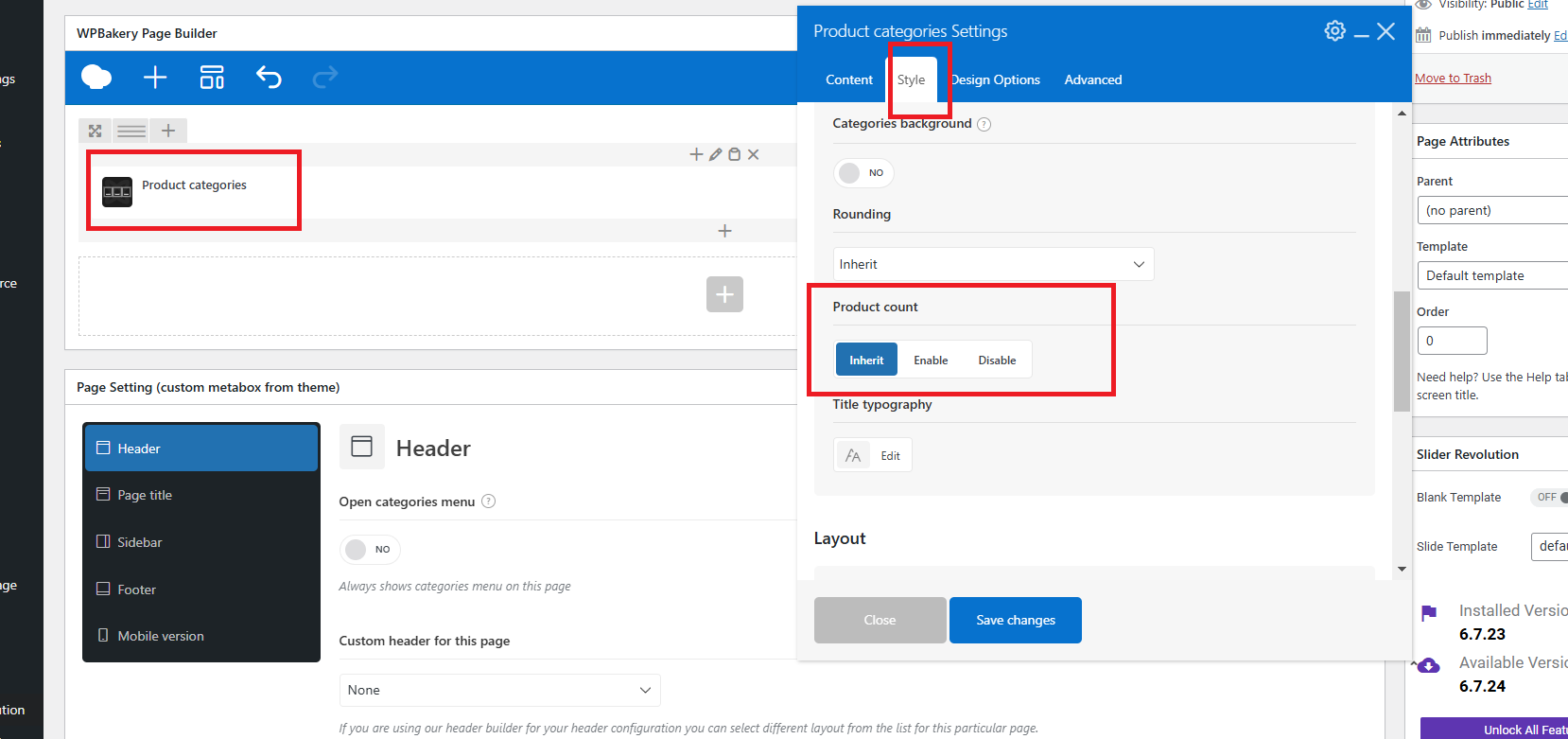Open the Slide Template dropdown
This screenshot has height=739, width=1568.
coord(1549,546)
